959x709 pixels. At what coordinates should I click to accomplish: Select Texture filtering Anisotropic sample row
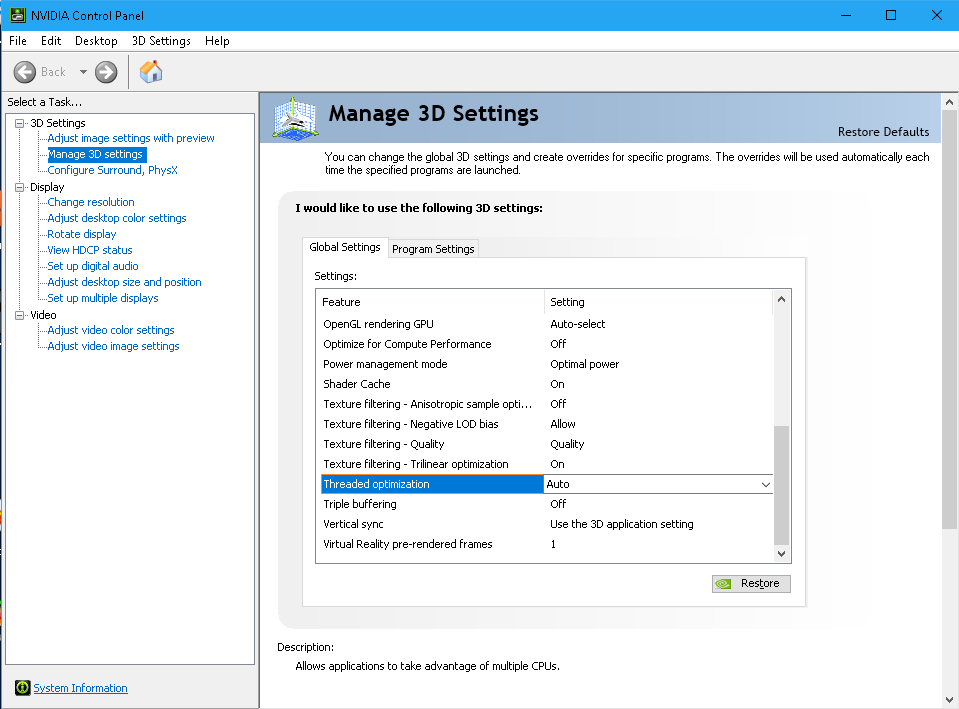[x=547, y=404]
